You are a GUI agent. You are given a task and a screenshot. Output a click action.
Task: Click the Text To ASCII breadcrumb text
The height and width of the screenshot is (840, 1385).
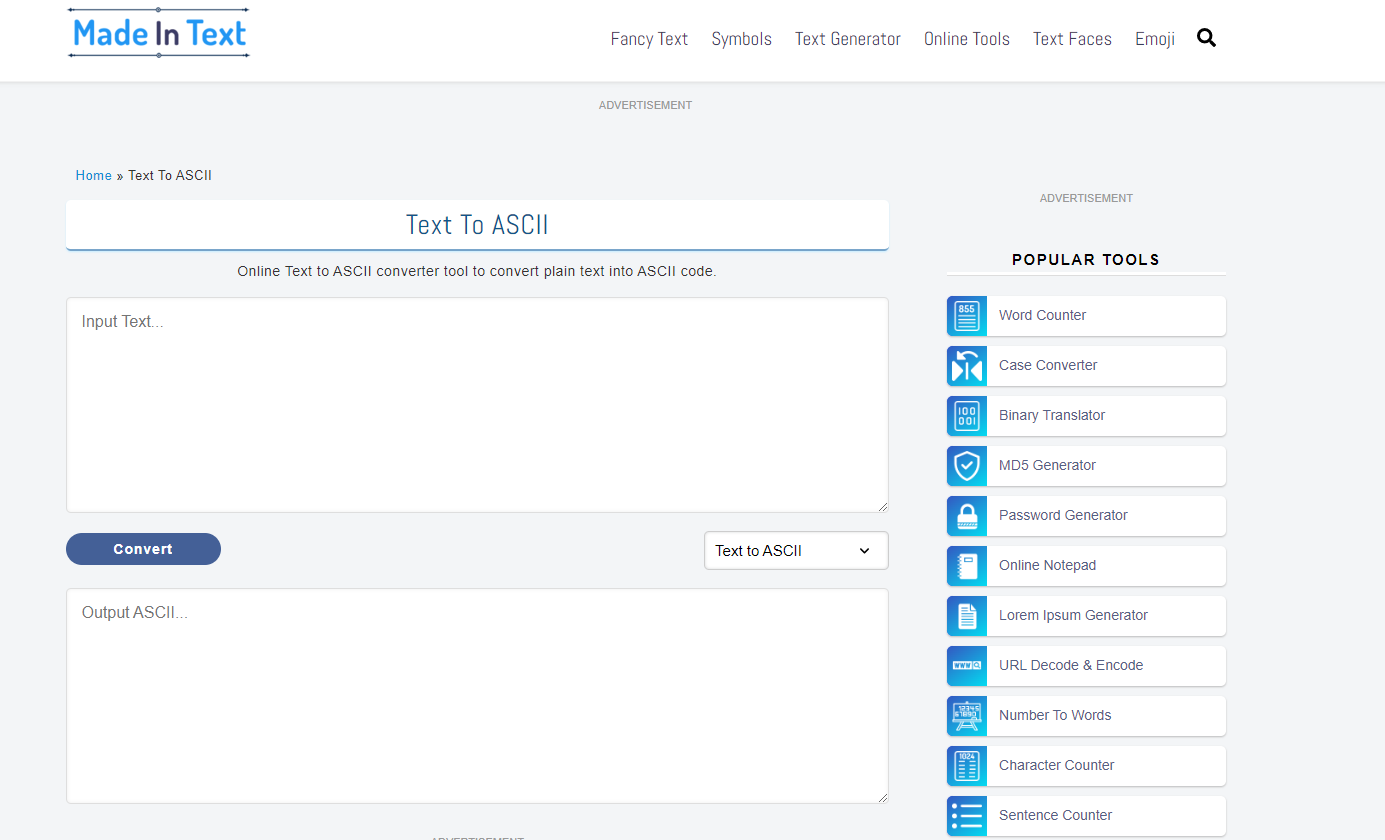pyautogui.click(x=170, y=175)
